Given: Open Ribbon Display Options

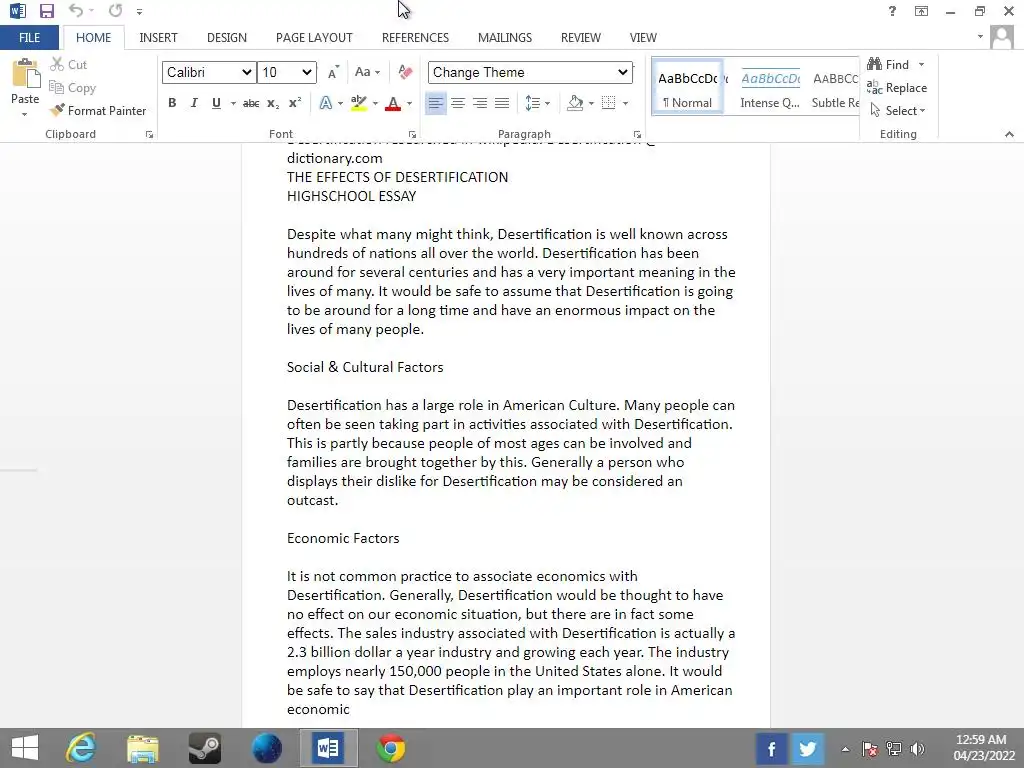Looking at the screenshot, I should [921, 11].
